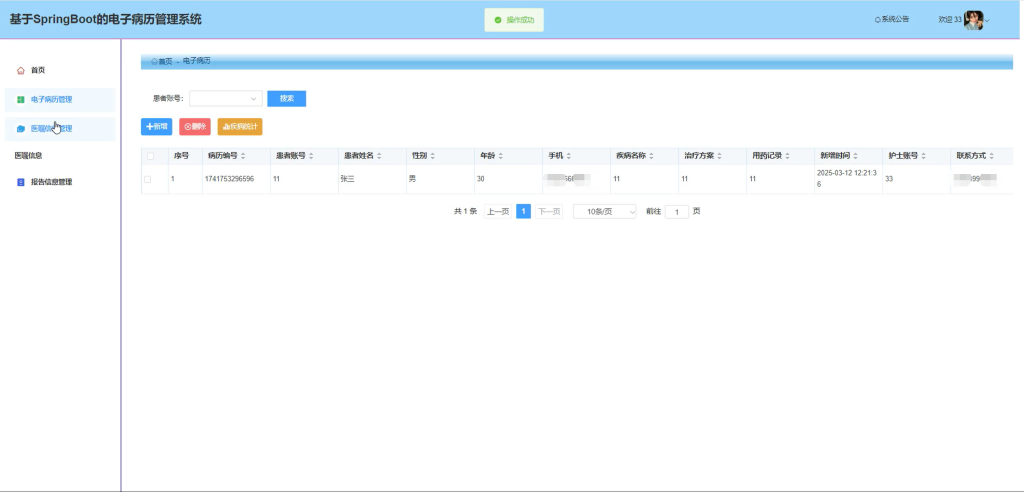Sort by 患者账号 column arrows
This screenshot has height=492, width=1024.
(x=311, y=156)
